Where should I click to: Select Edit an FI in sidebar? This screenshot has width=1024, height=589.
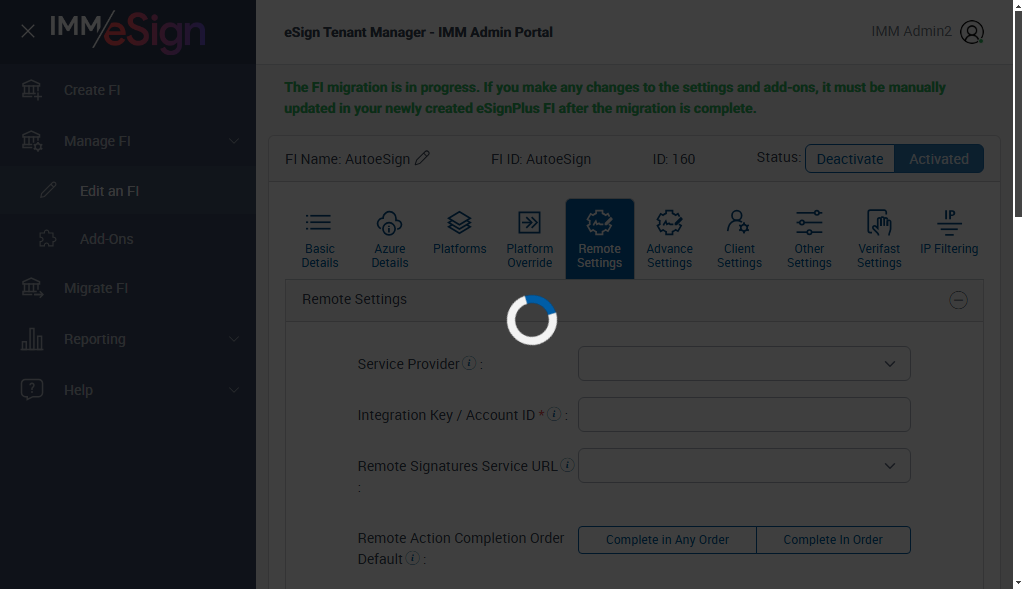click(x=109, y=191)
